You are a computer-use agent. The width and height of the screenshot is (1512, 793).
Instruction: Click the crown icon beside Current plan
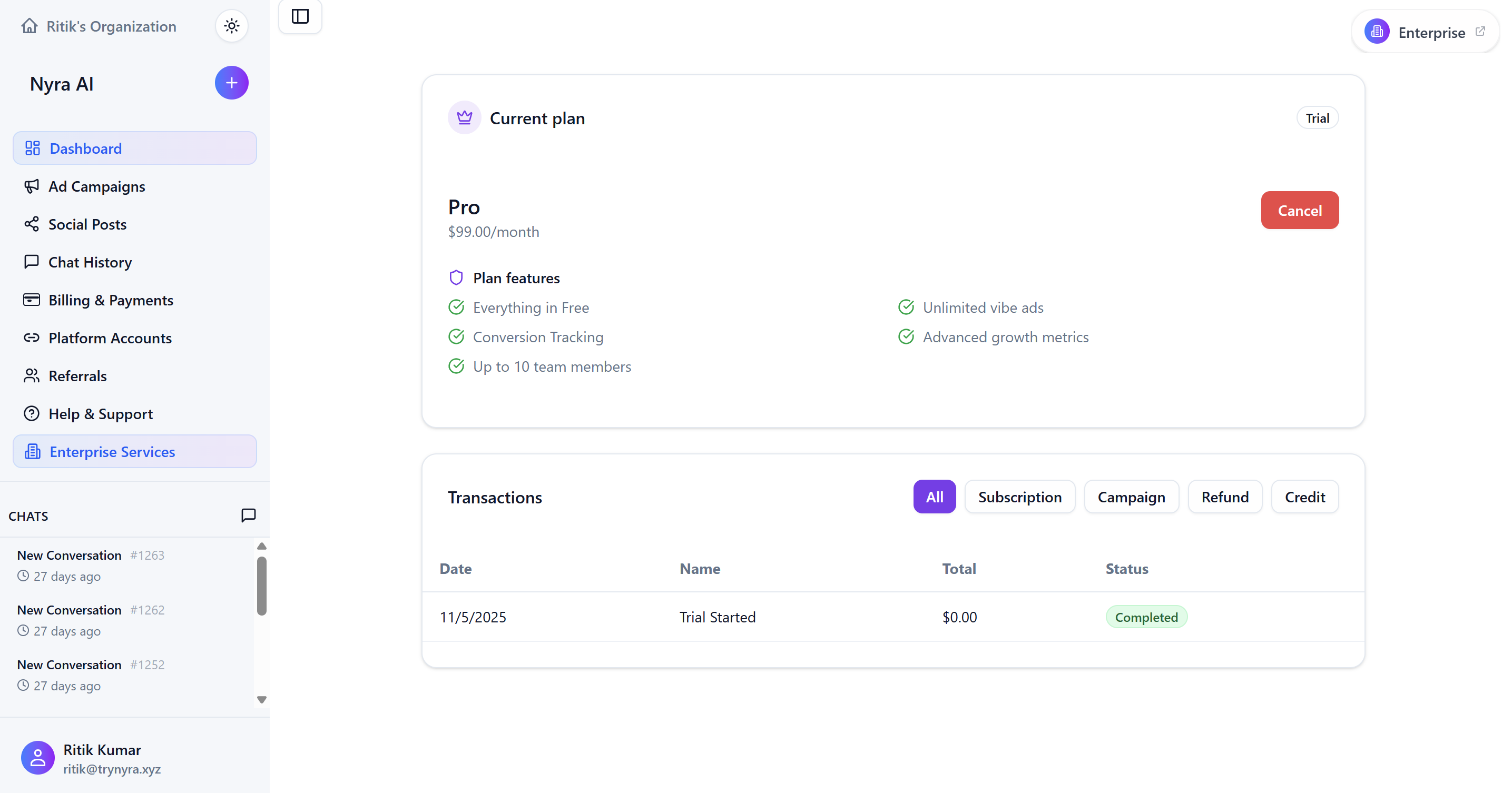464,118
